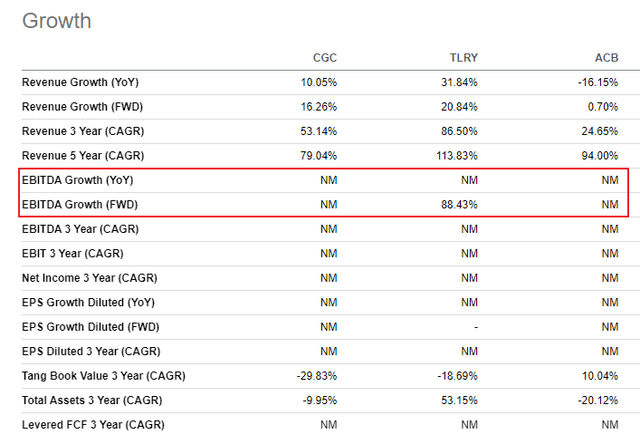The height and width of the screenshot is (444, 640).
Task: Click the EBITDA Growth (FWD) row label
Action: pos(78,204)
